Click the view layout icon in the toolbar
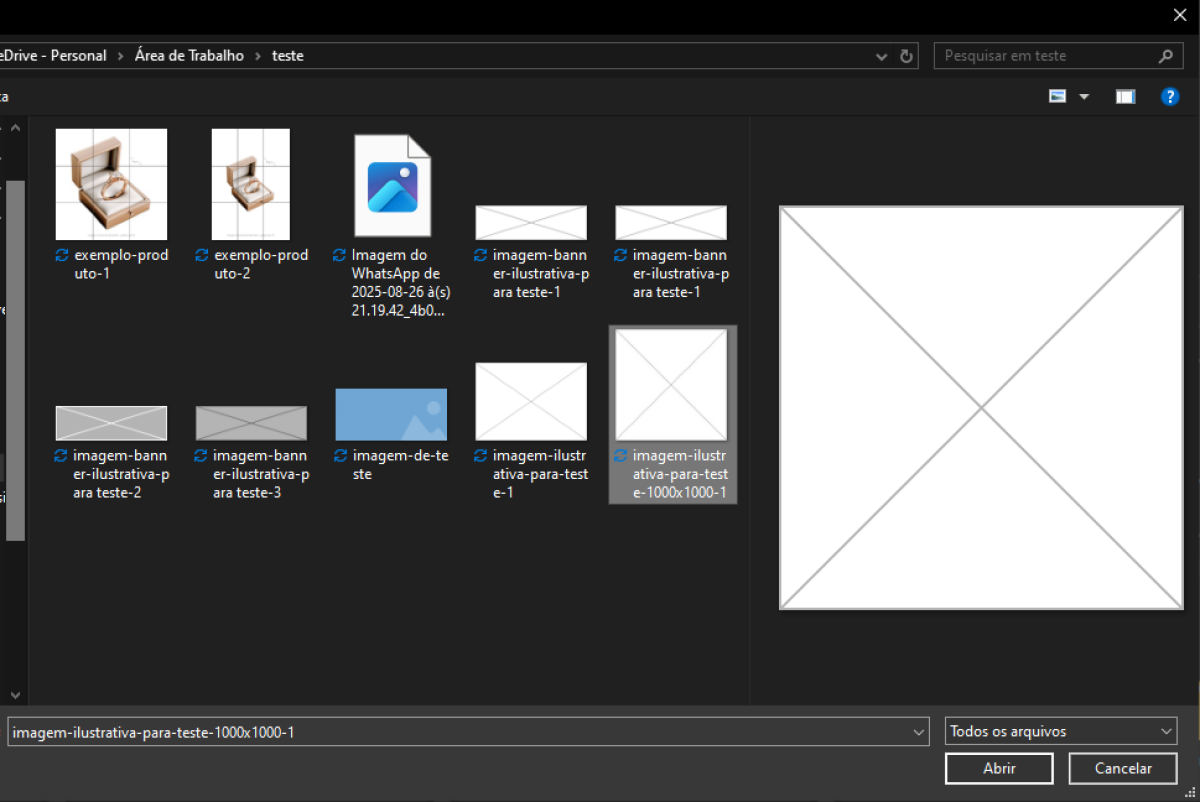Viewport: 1200px width, 802px height. tap(1058, 97)
